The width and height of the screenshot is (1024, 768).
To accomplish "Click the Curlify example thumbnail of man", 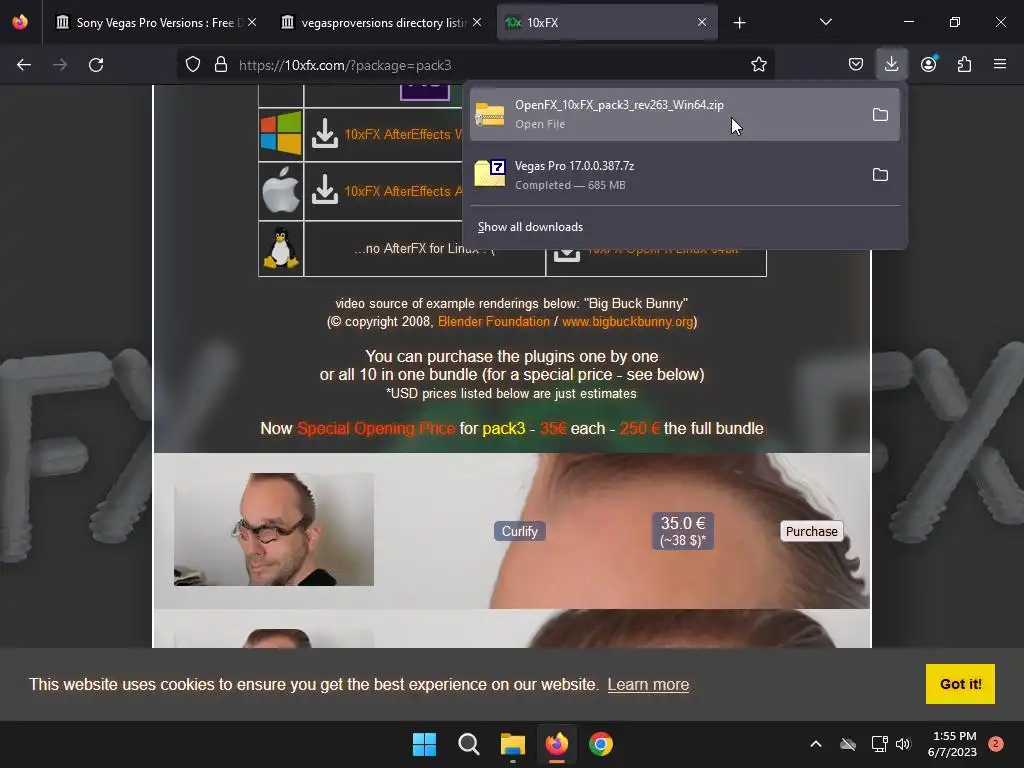I will (274, 529).
